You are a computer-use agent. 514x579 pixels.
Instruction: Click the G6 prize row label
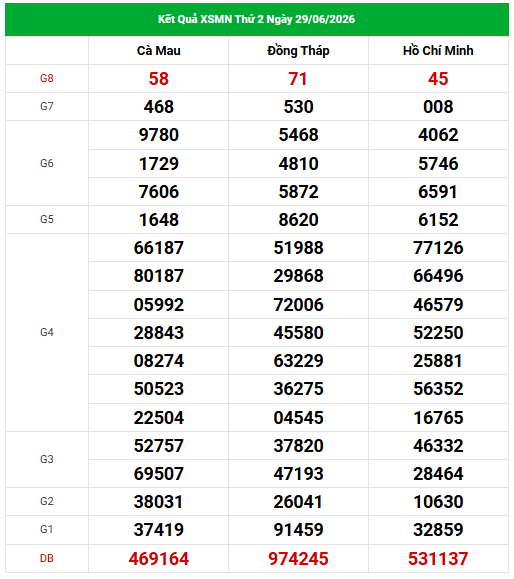click(x=47, y=163)
